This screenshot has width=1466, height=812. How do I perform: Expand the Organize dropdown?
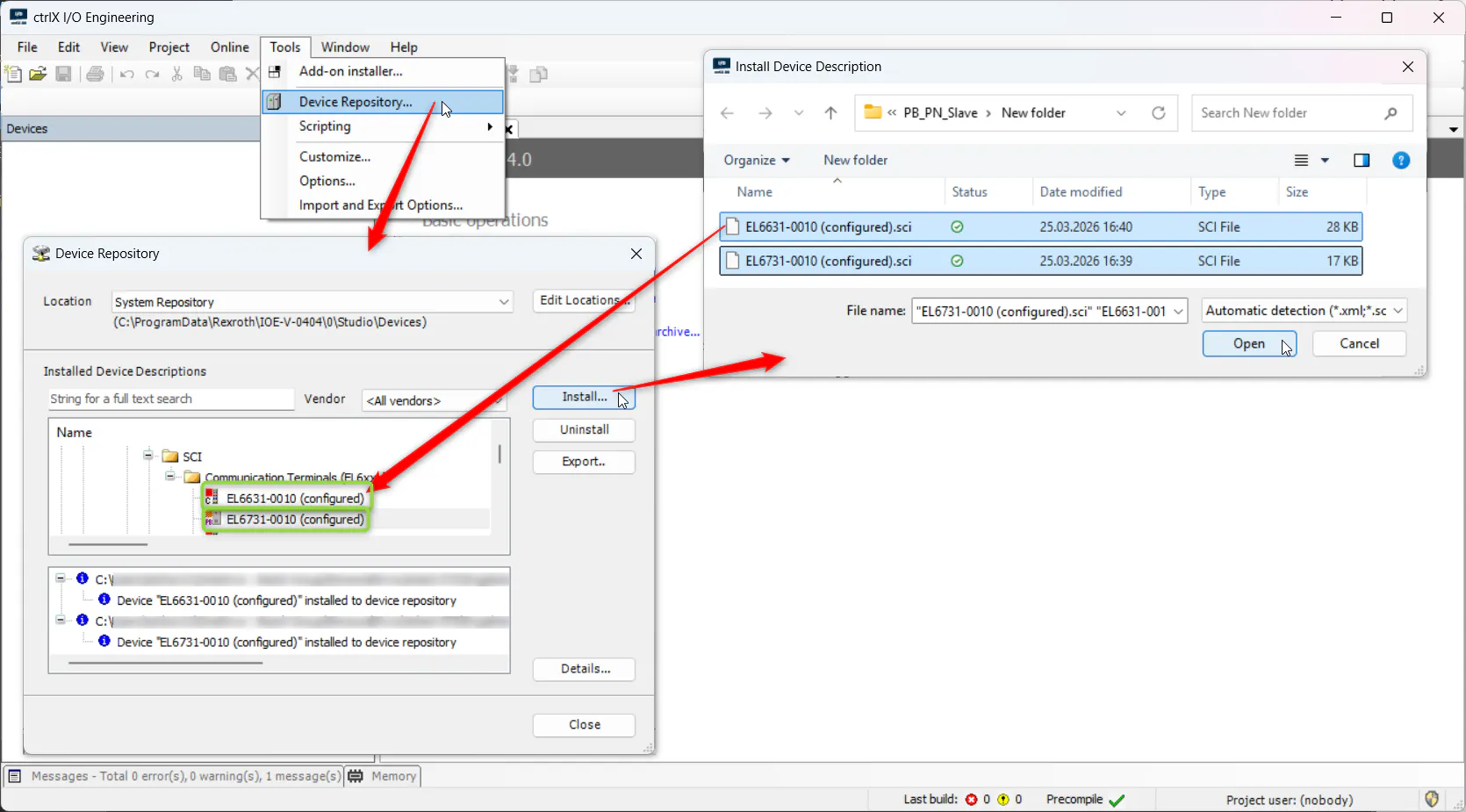[x=756, y=161]
